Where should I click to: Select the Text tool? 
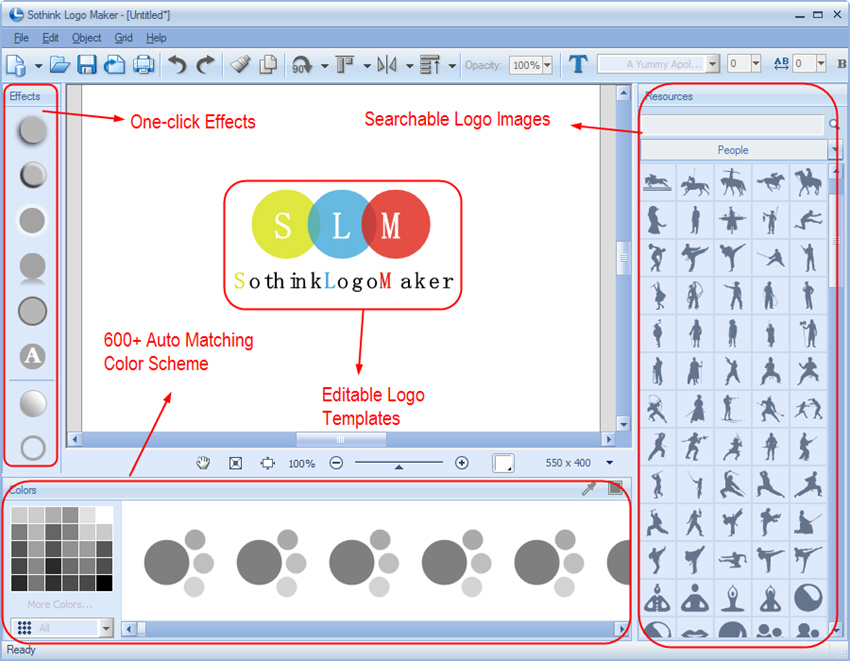(578, 63)
